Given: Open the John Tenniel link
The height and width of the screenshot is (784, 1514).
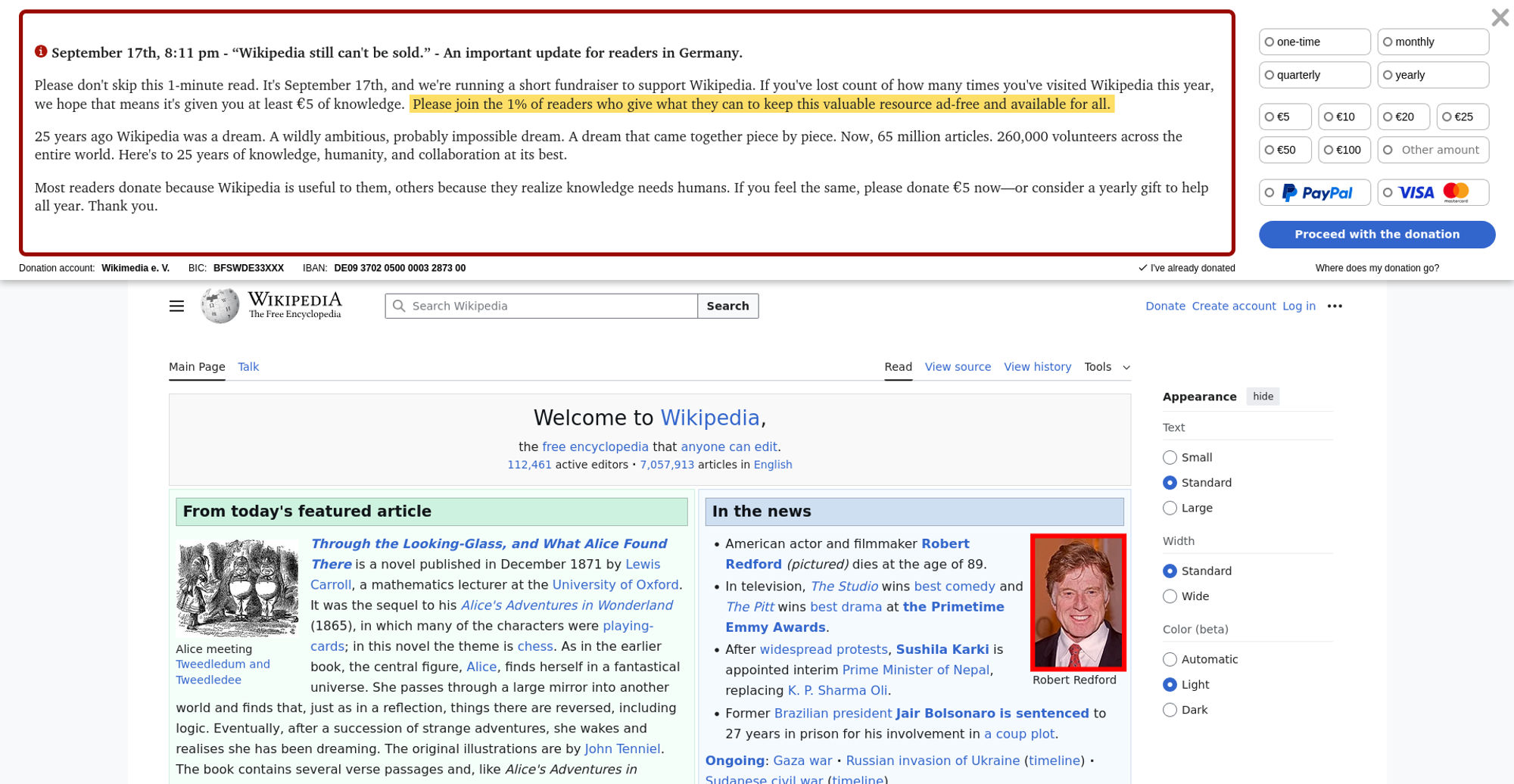Looking at the screenshot, I should pos(622,748).
